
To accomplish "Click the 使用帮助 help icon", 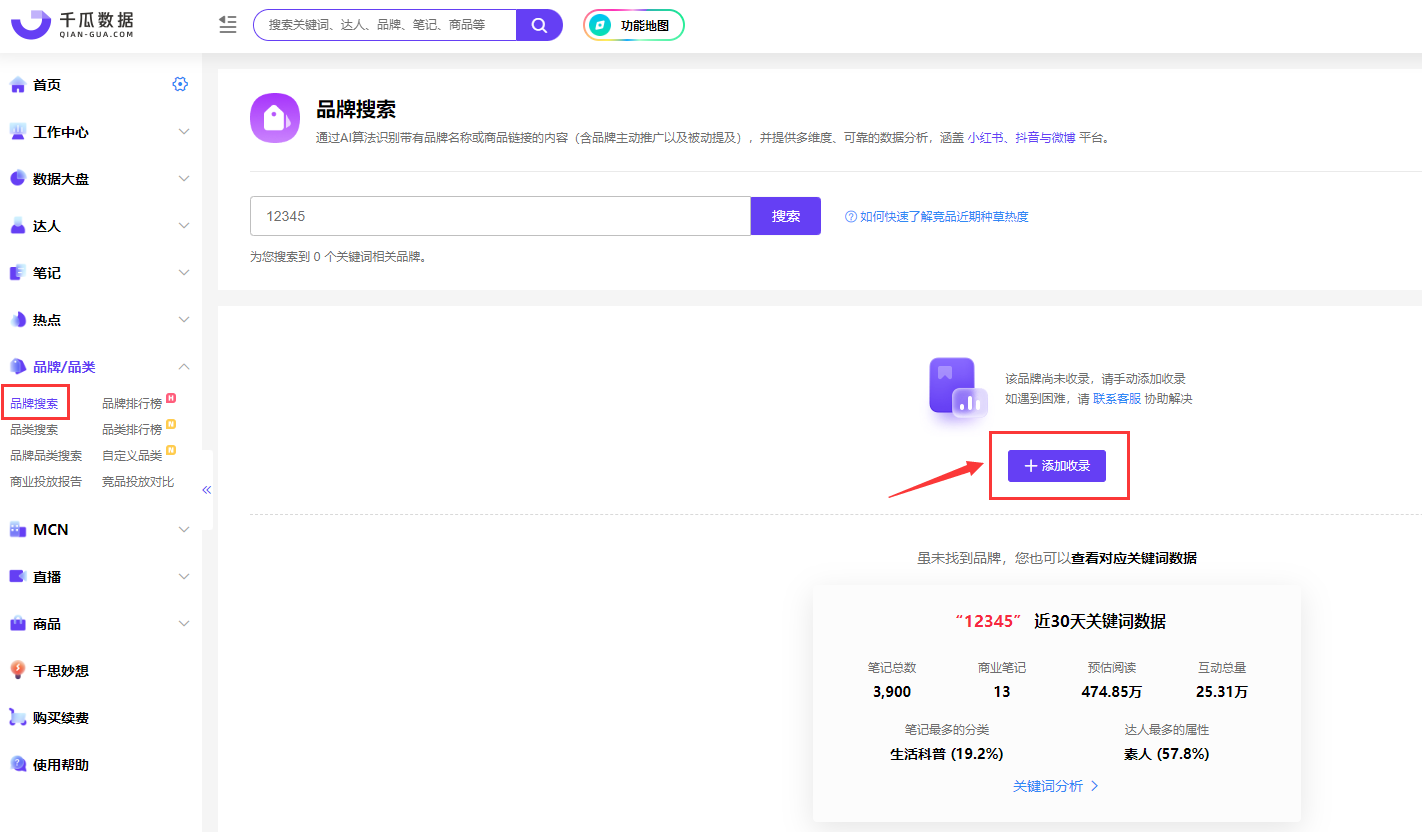I will click(19, 764).
